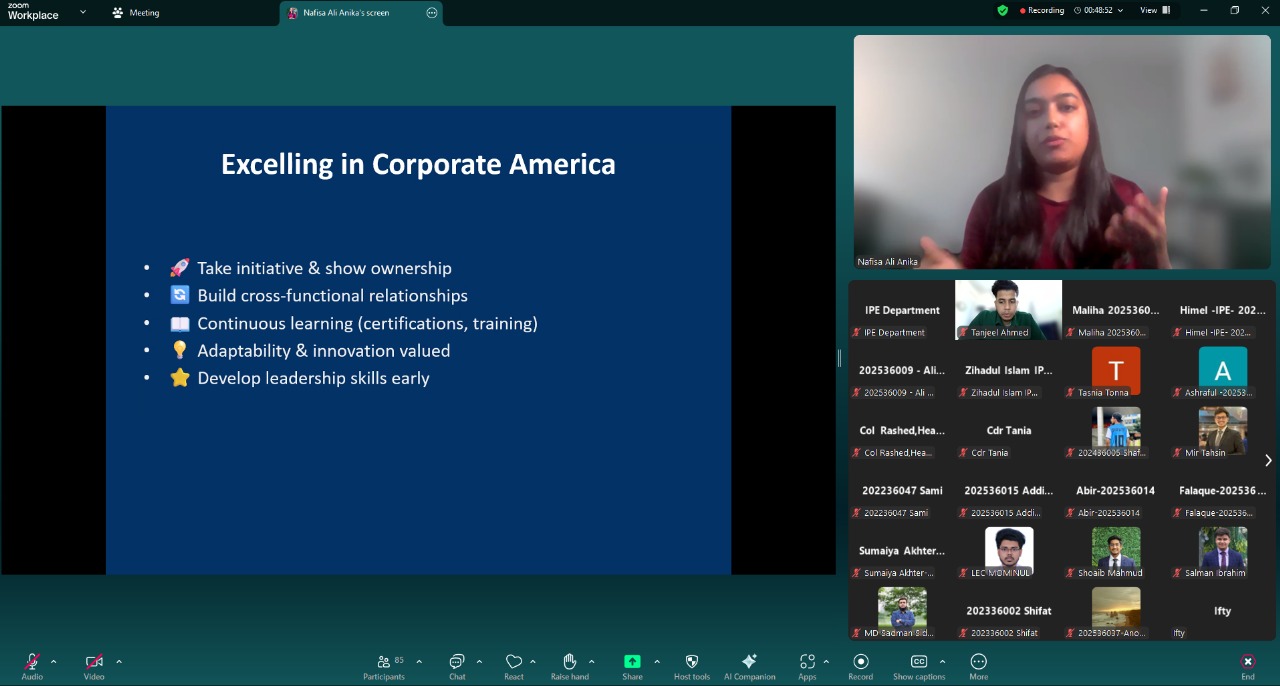Open Host tools shield icon
The image size is (1280, 686).
(691, 662)
